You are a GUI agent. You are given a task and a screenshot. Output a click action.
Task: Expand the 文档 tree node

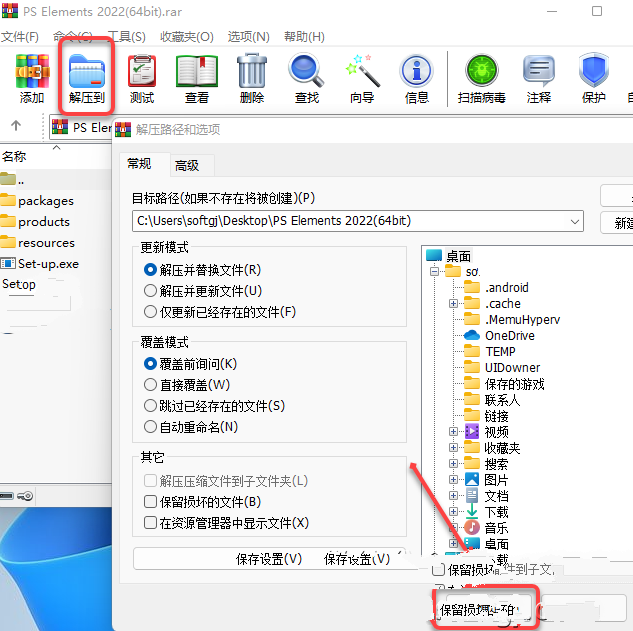tap(453, 495)
